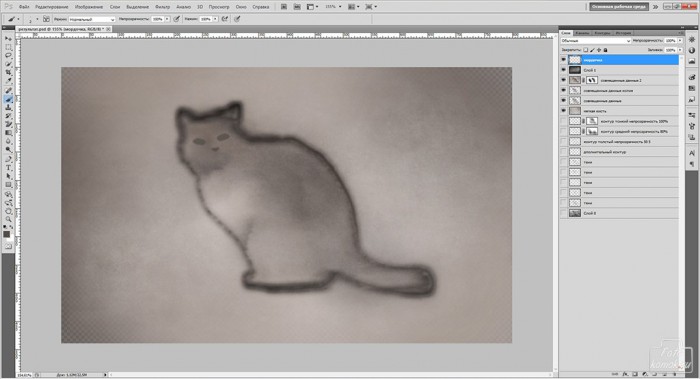Hide the selected top layer
Screen dimensions: 700x379
(563, 60)
